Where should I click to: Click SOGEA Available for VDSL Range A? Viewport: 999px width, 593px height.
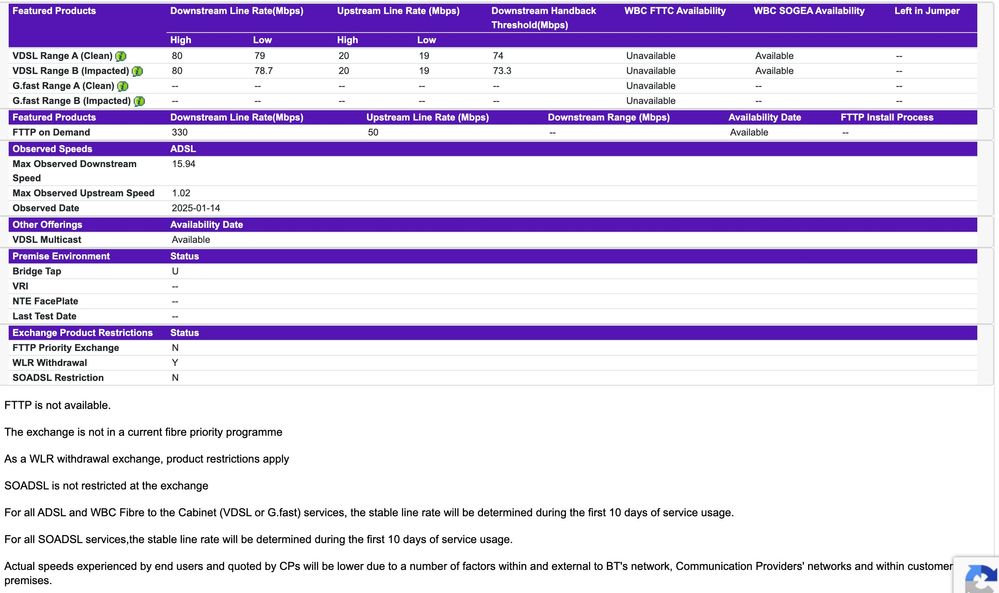774,56
